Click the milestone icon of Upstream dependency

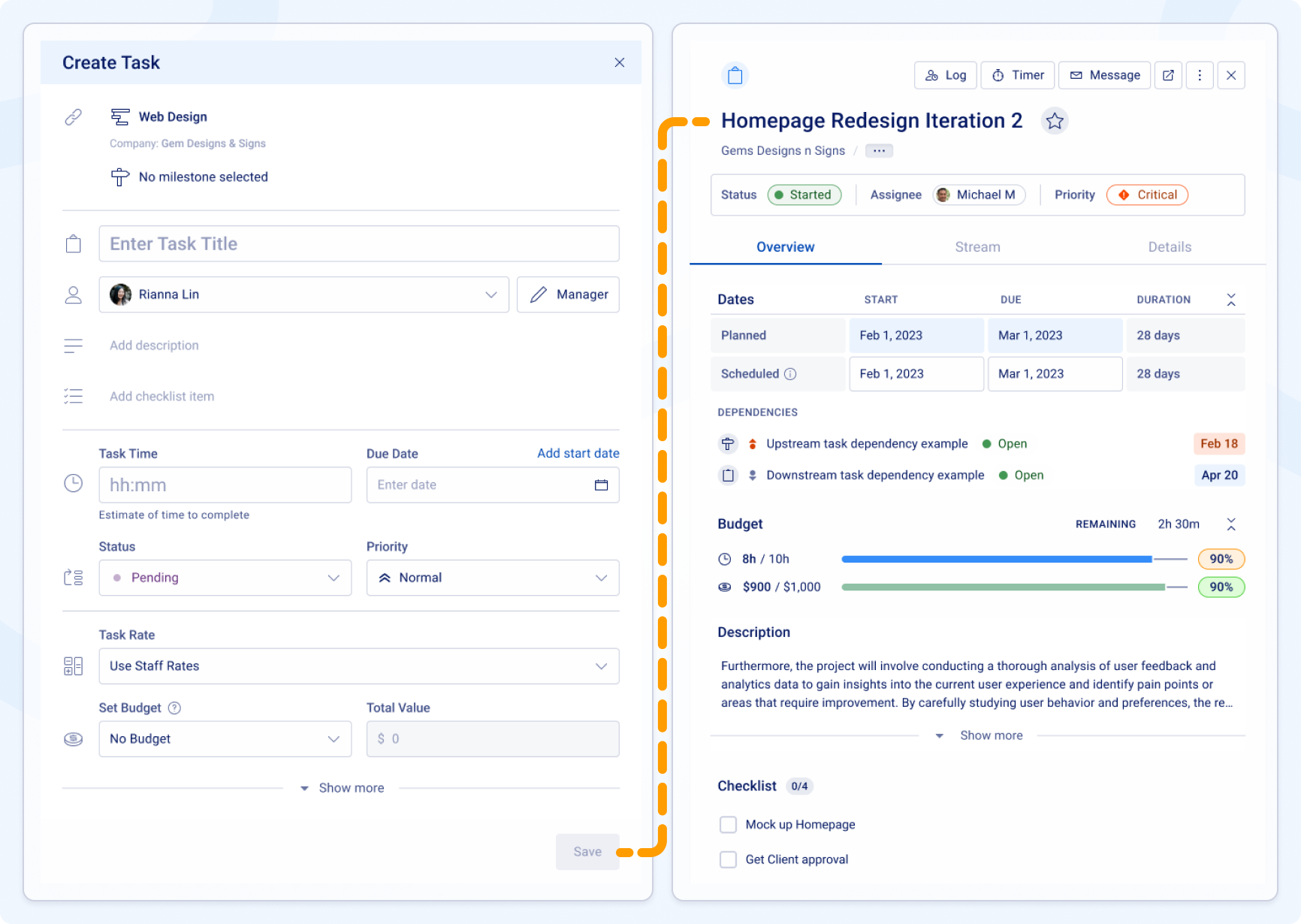click(728, 444)
